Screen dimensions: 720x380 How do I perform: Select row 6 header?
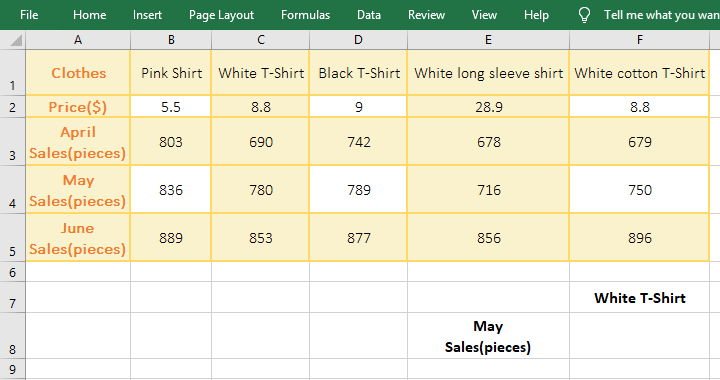(x=13, y=272)
